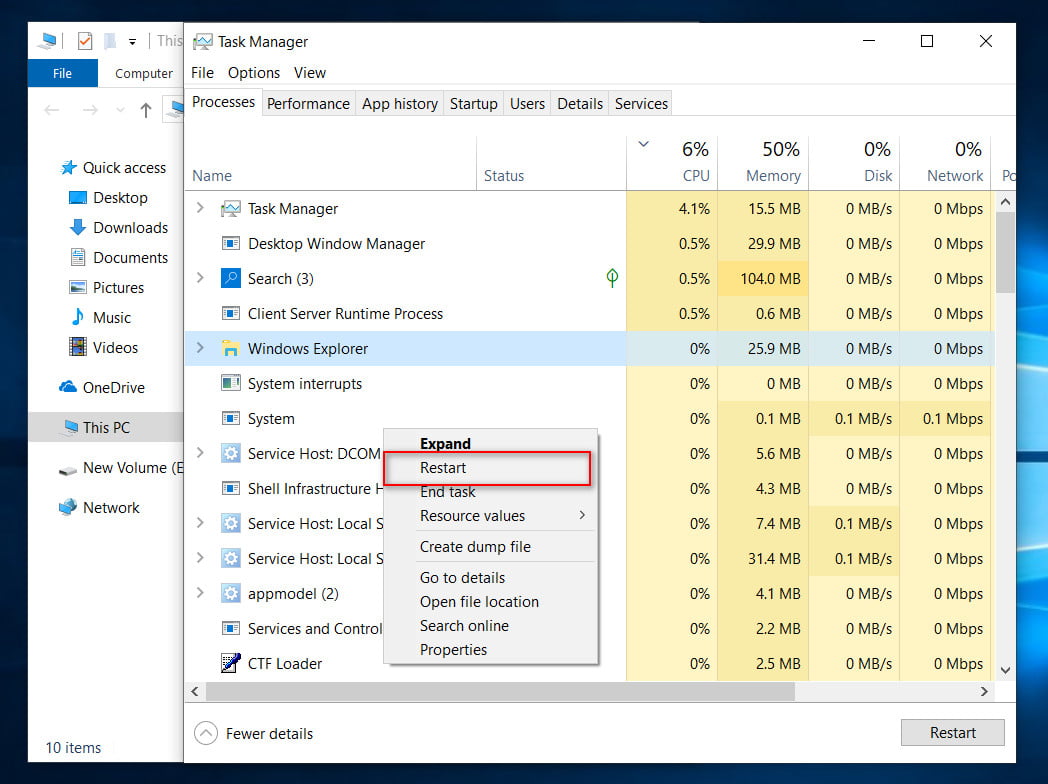Switch to the Performance tab
Viewport: 1048px width, 784px height.
pyautogui.click(x=308, y=104)
